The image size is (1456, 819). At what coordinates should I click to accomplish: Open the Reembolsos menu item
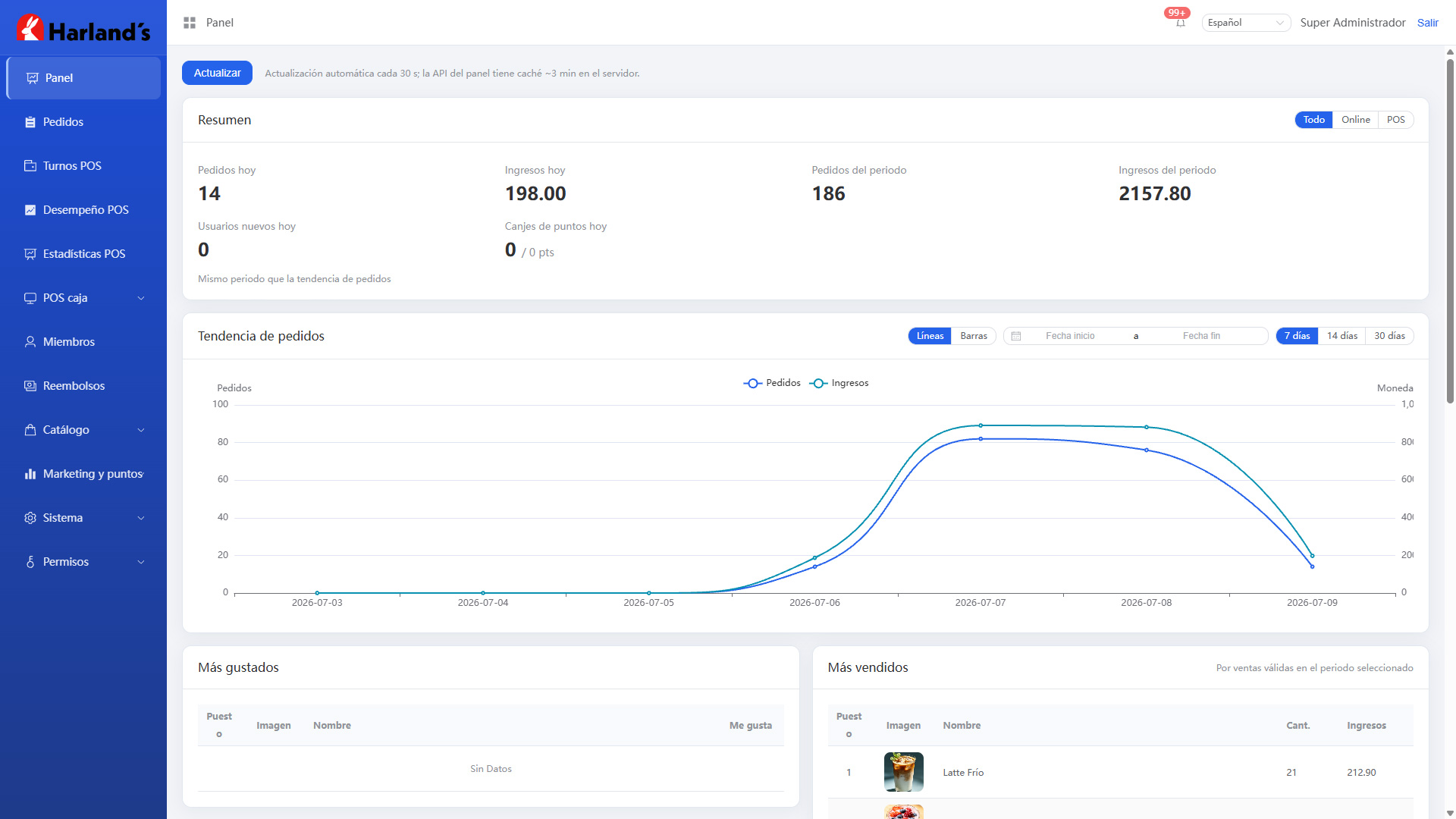(x=83, y=386)
